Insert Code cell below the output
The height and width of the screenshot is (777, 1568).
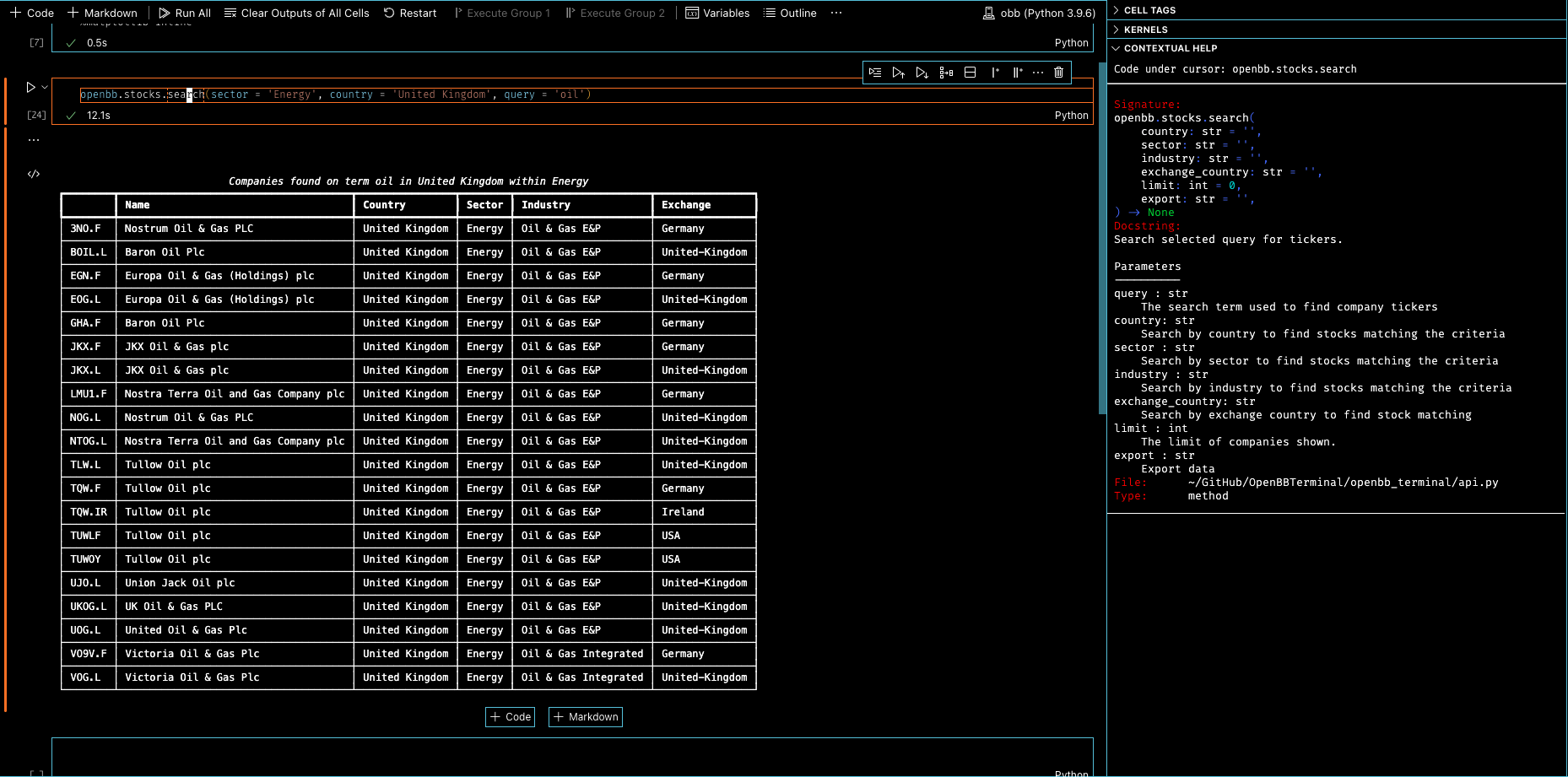tap(511, 717)
